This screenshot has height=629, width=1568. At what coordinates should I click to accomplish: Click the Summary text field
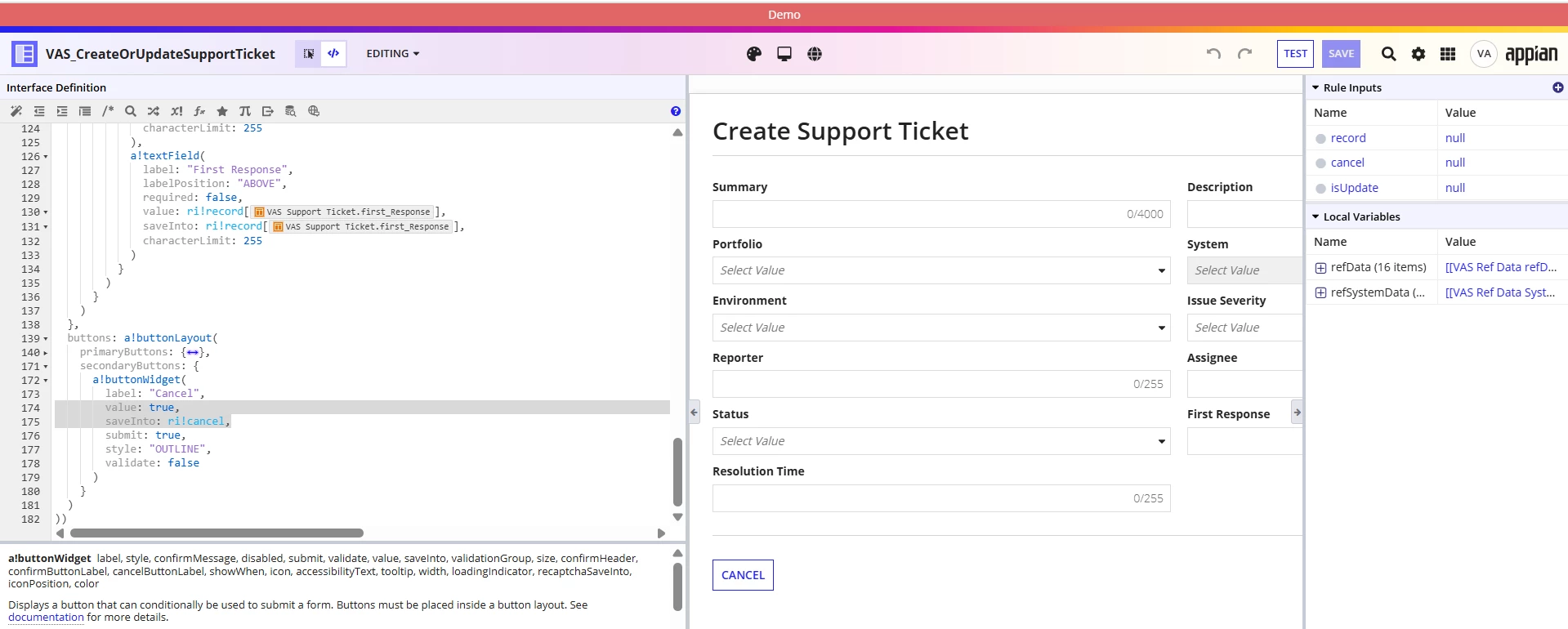coord(941,214)
